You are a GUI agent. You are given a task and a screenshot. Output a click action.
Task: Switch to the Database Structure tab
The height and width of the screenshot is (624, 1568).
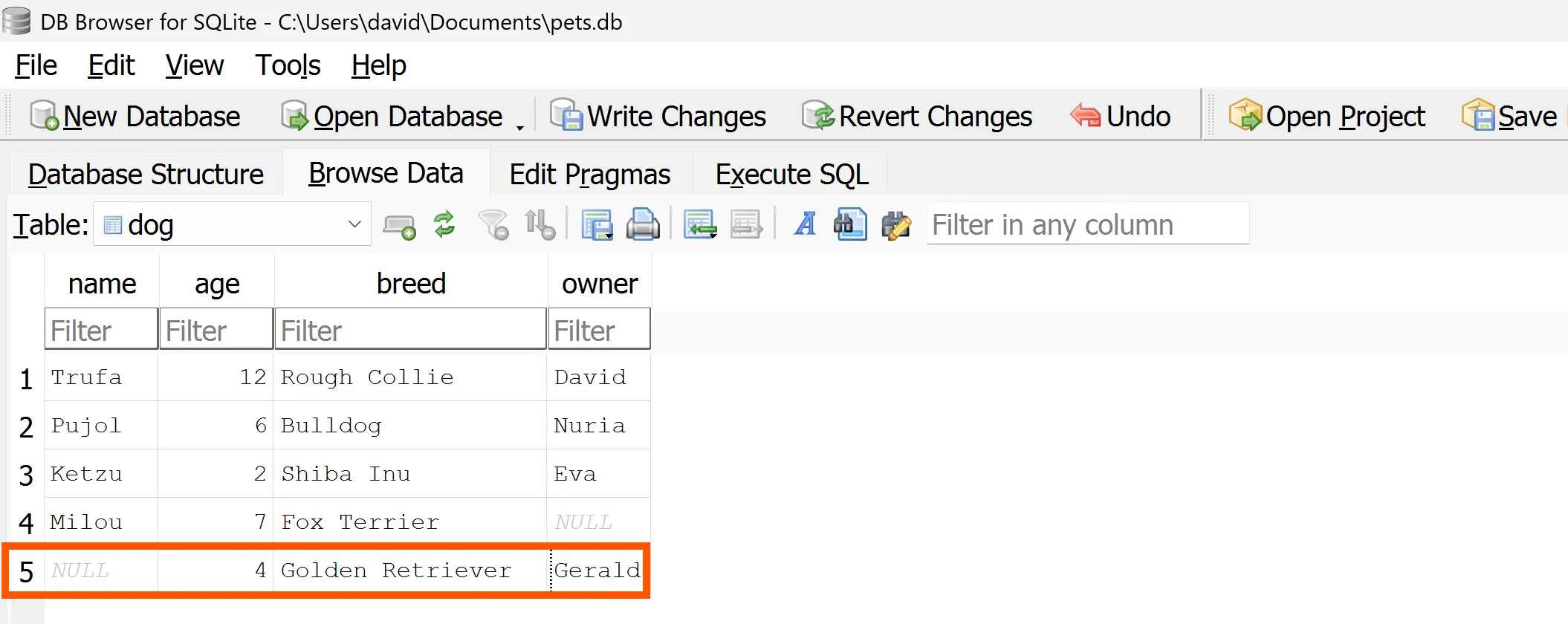click(146, 175)
